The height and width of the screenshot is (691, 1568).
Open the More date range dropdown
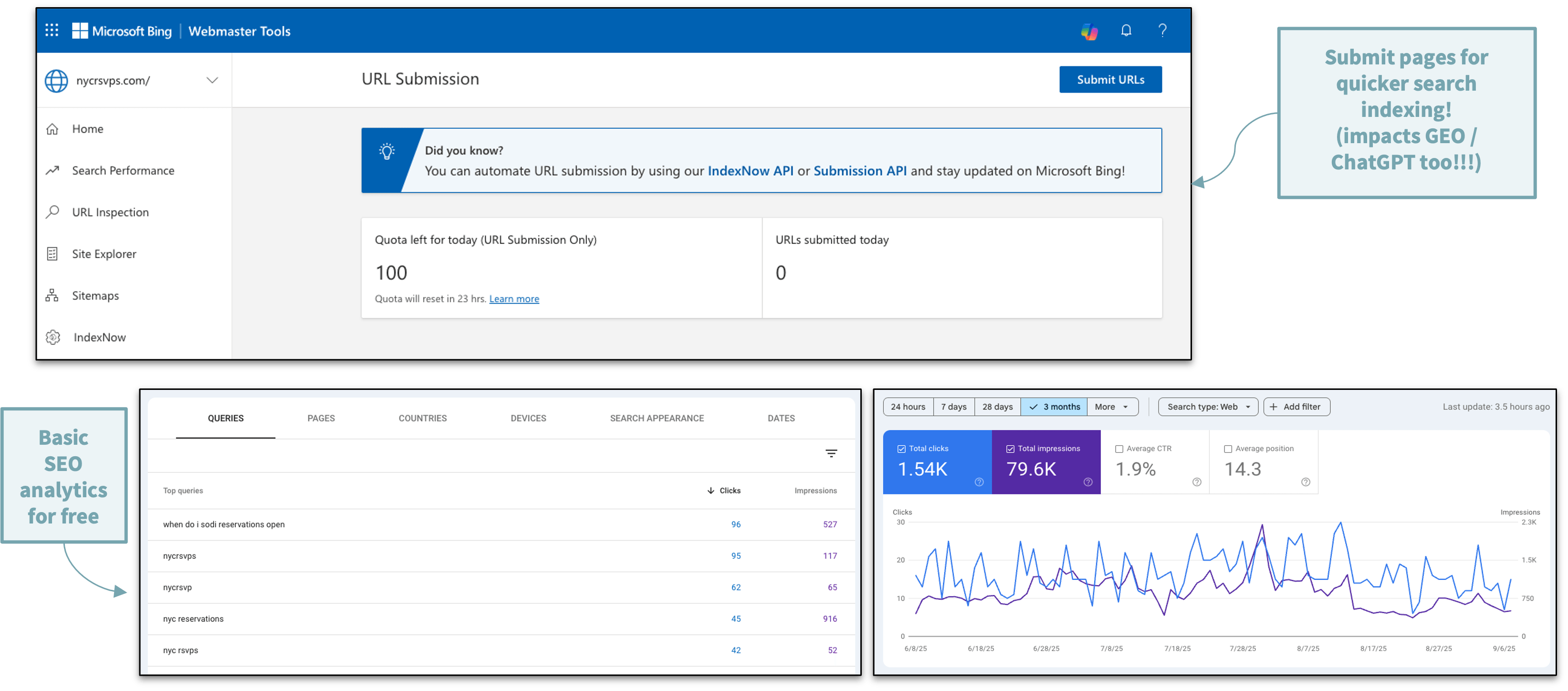pos(1112,406)
